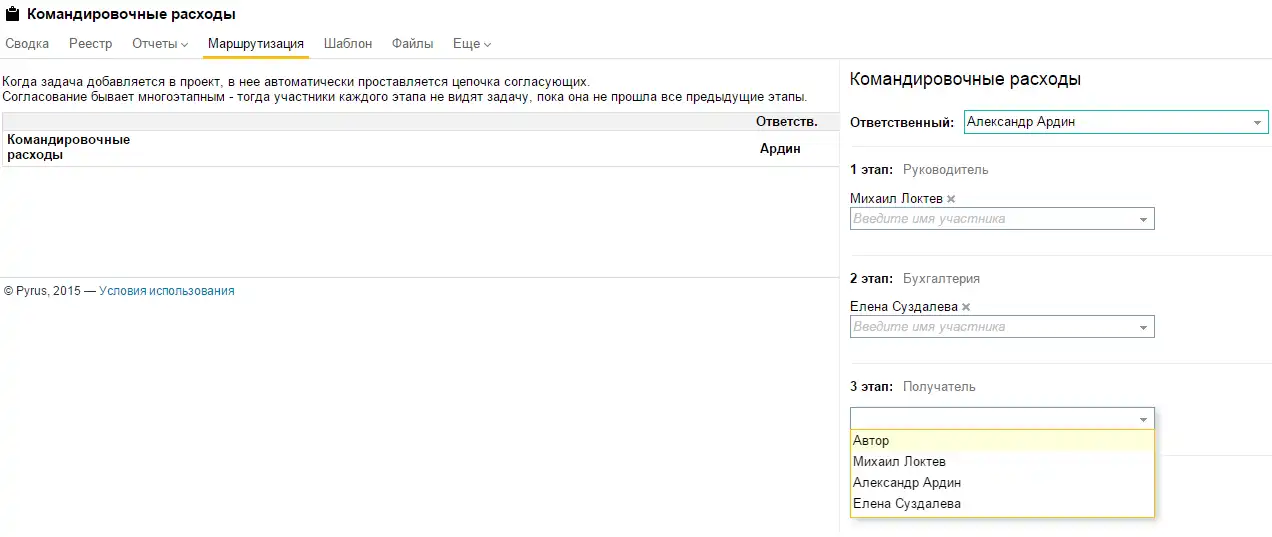This screenshot has width=1272, height=537.
Task: Collapse the stage 3 dropdown using its arrow
Action: [1143, 419]
